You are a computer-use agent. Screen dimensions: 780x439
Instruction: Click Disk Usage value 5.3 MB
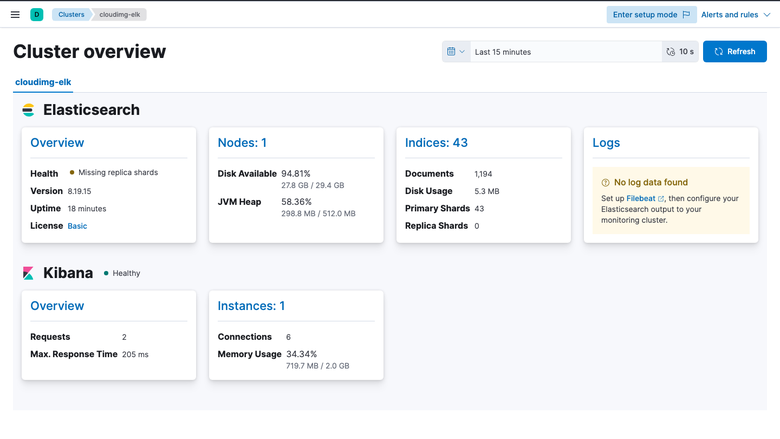pyautogui.click(x=487, y=191)
